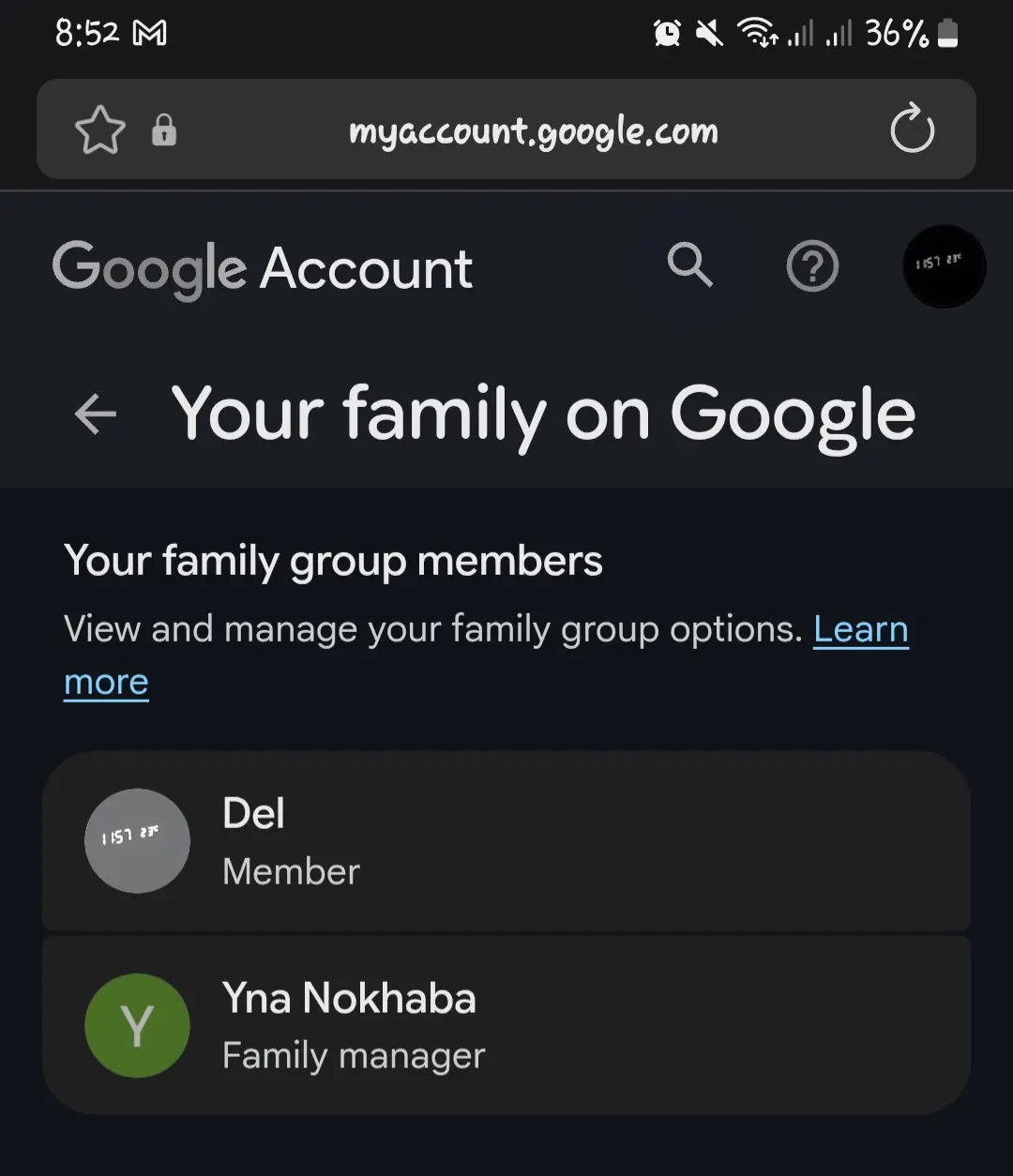The width and height of the screenshot is (1013, 1176).
Task: Open Yna Nokhaba family manager entry
Action: pos(506,1025)
